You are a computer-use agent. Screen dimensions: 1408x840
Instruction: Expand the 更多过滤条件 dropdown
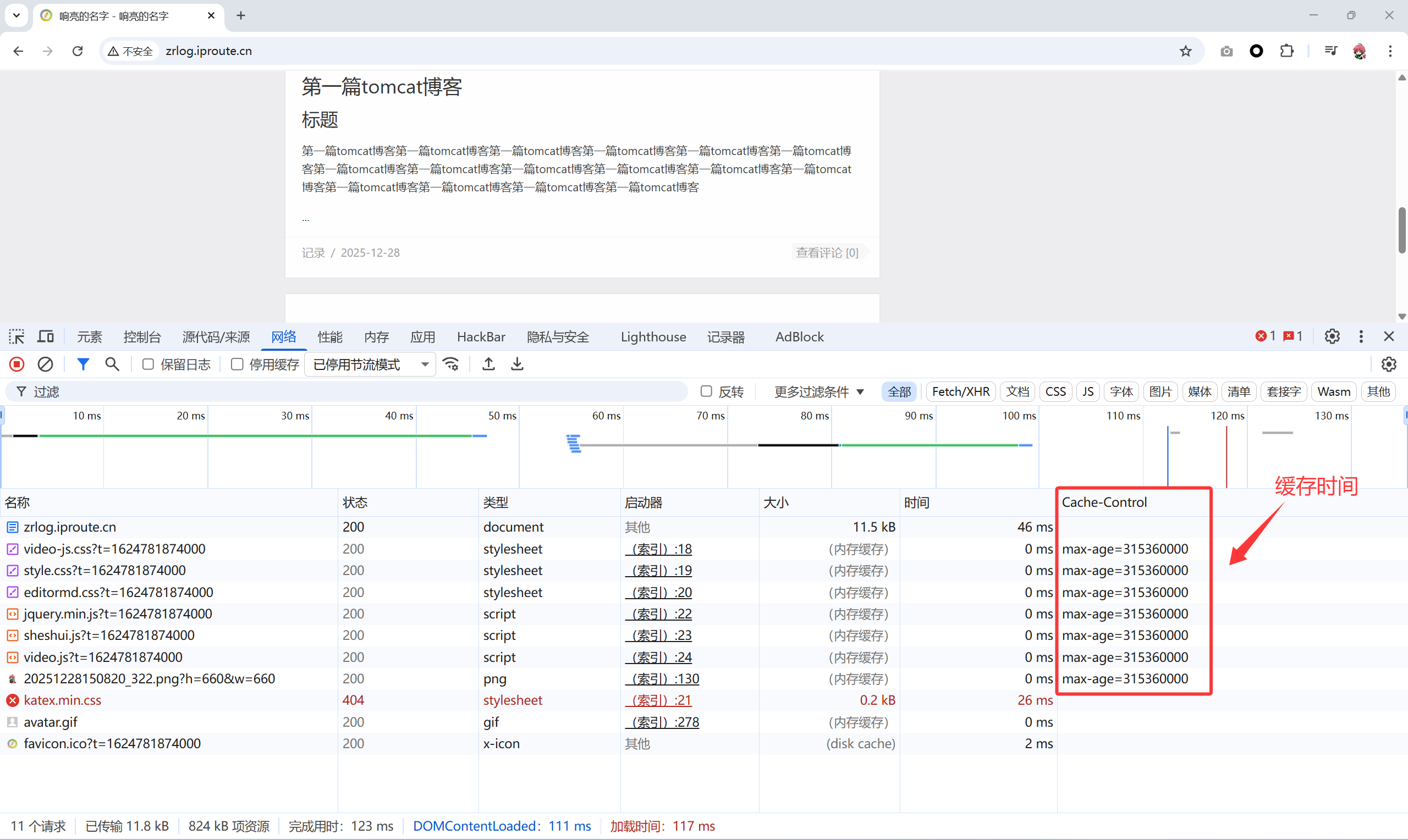click(x=818, y=392)
